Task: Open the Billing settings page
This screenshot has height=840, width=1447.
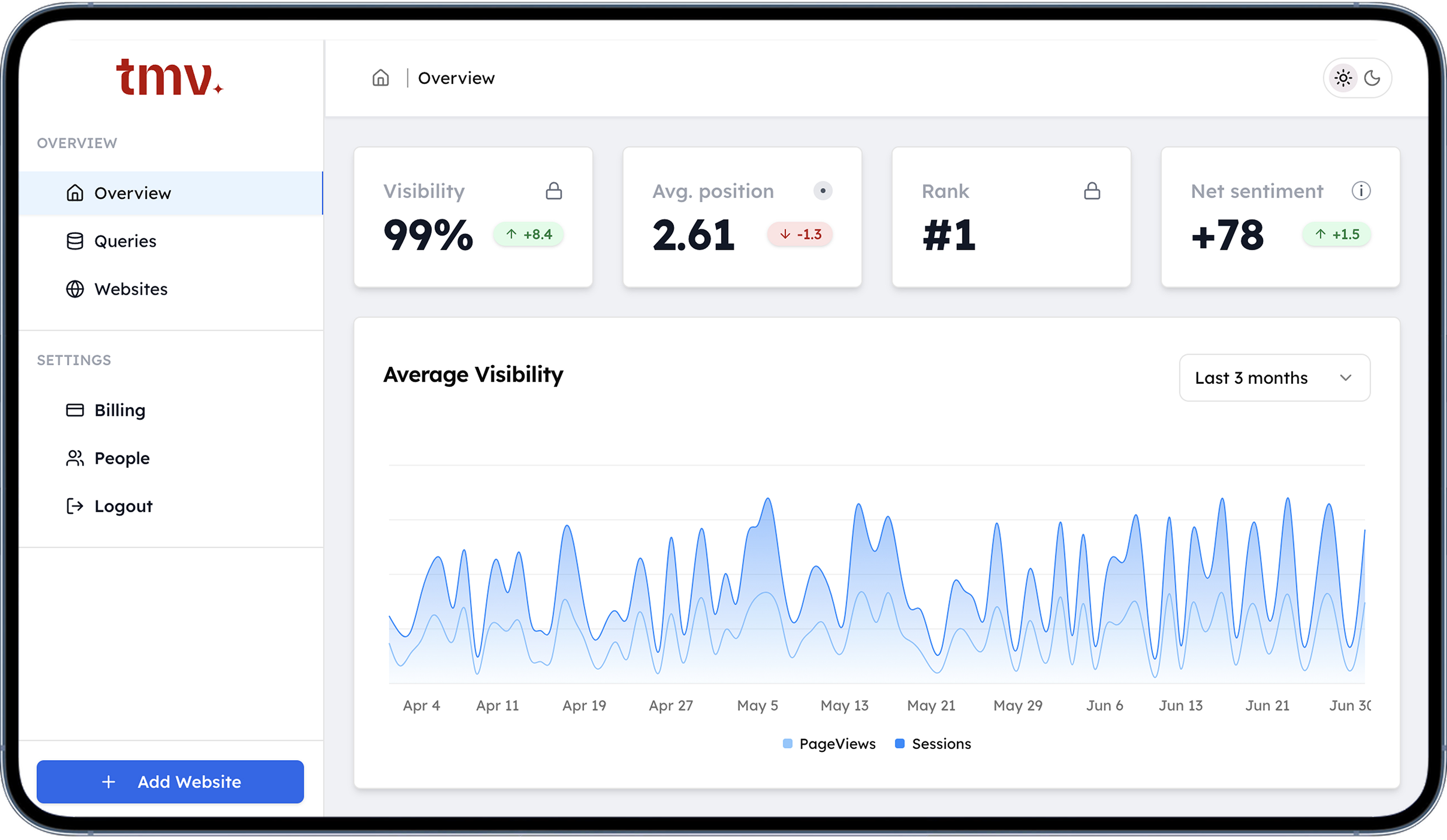Action: [120, 410]
